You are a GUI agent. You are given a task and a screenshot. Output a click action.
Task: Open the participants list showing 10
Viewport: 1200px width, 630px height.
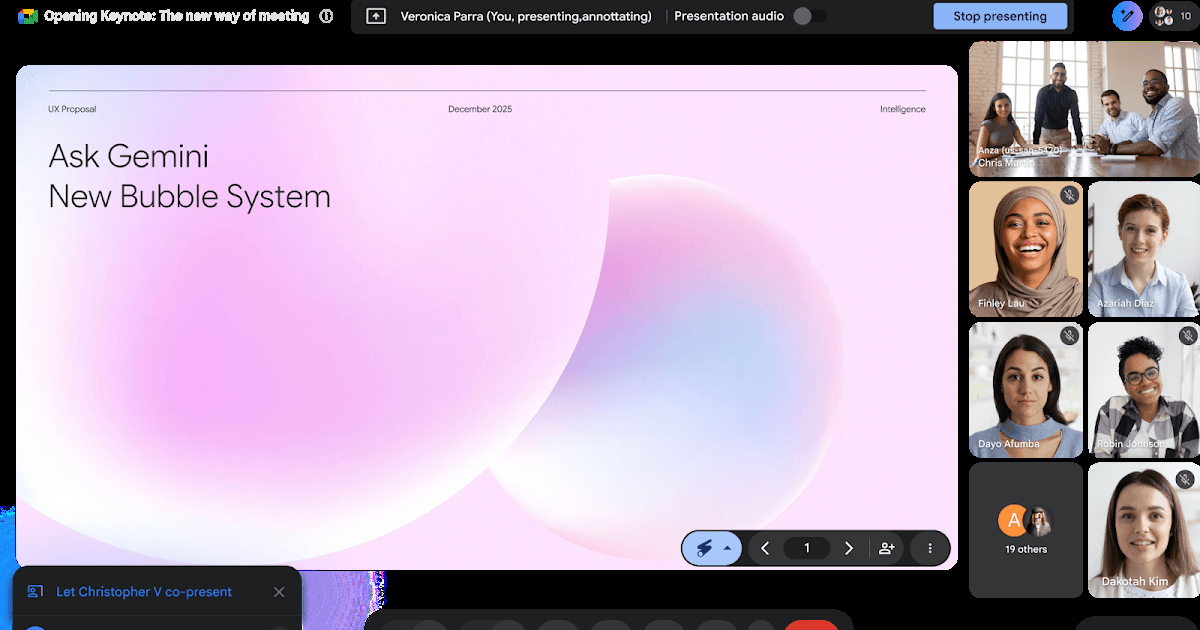(x=1173, y=16)
